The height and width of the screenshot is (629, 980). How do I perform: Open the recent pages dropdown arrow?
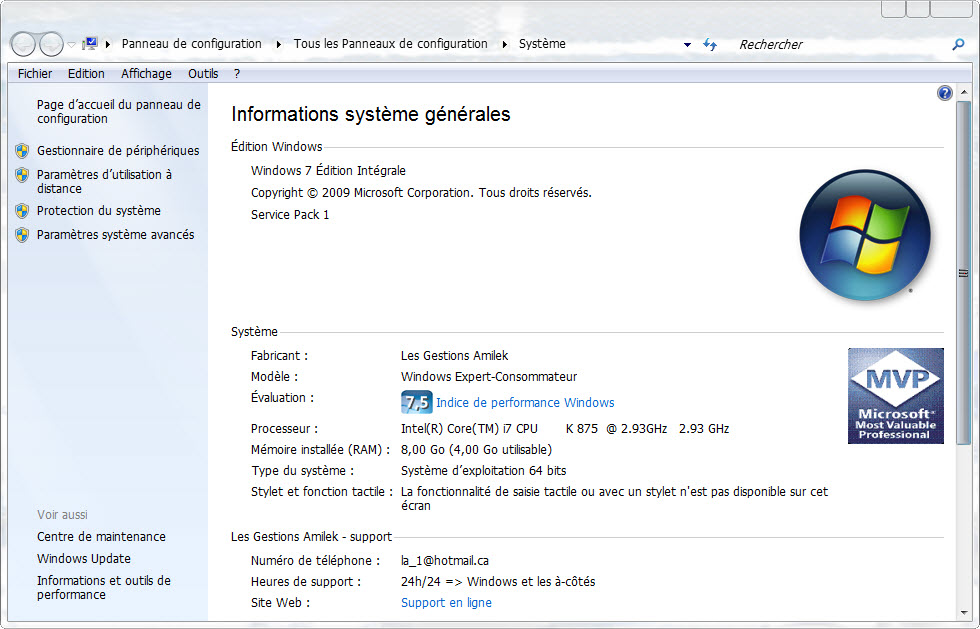click(x=71, y=44)
